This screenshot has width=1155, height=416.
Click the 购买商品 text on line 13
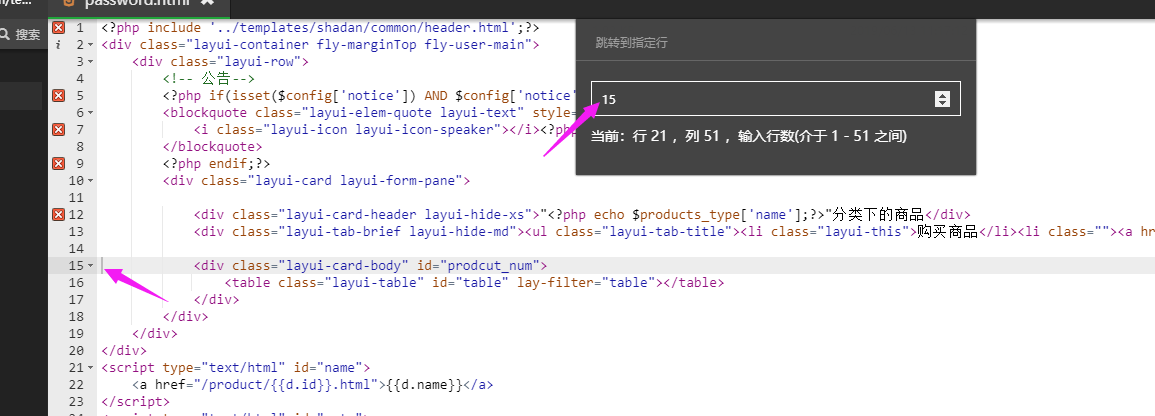click(946, 232)
